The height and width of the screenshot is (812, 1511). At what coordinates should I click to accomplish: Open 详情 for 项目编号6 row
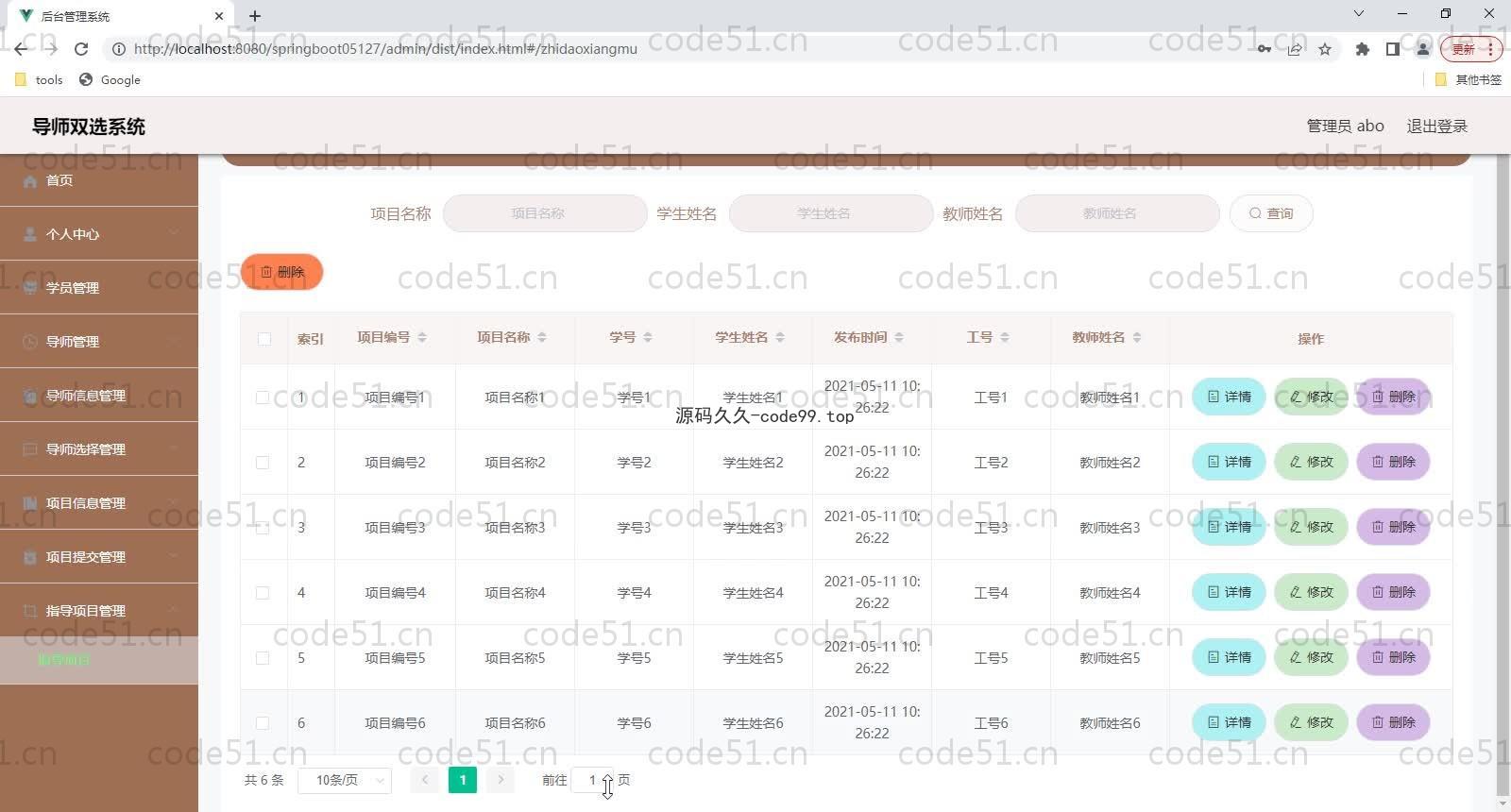1229,722
